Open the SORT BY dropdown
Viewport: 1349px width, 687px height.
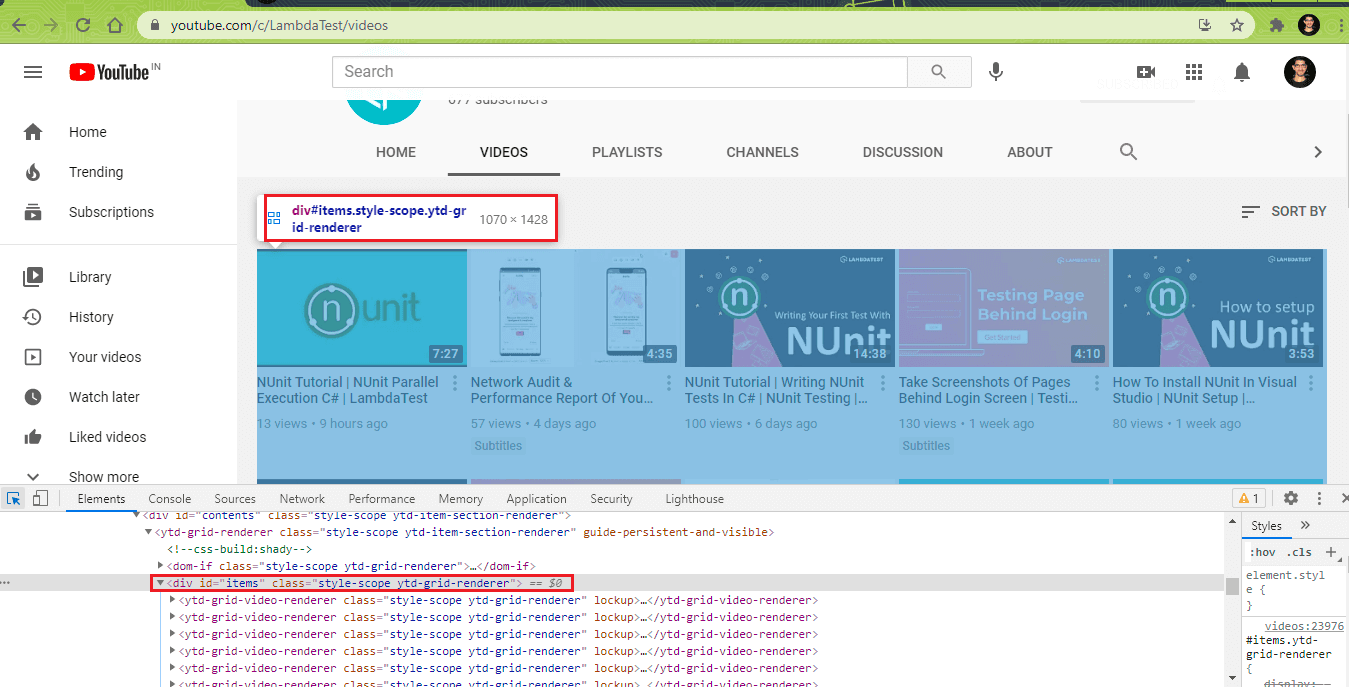[x=1283, y=211]
